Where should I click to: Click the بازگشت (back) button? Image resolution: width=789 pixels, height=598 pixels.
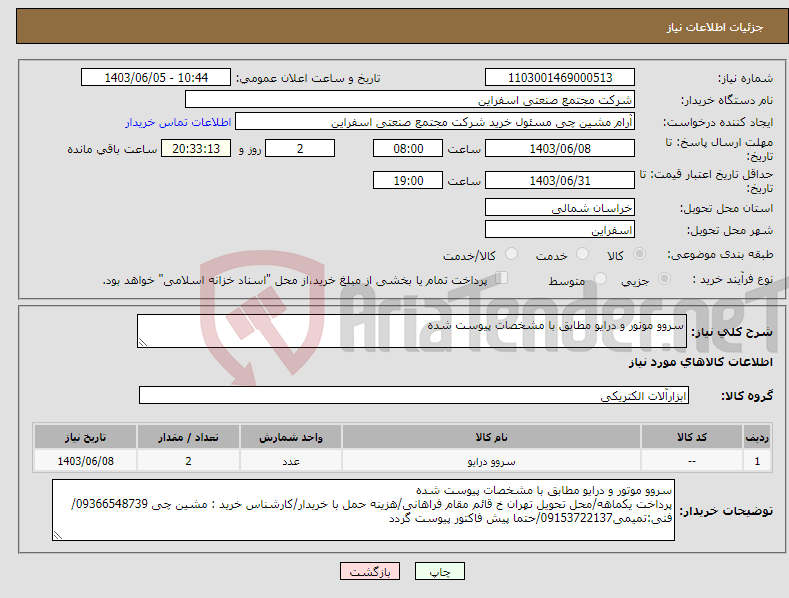(x=370, y=572)
